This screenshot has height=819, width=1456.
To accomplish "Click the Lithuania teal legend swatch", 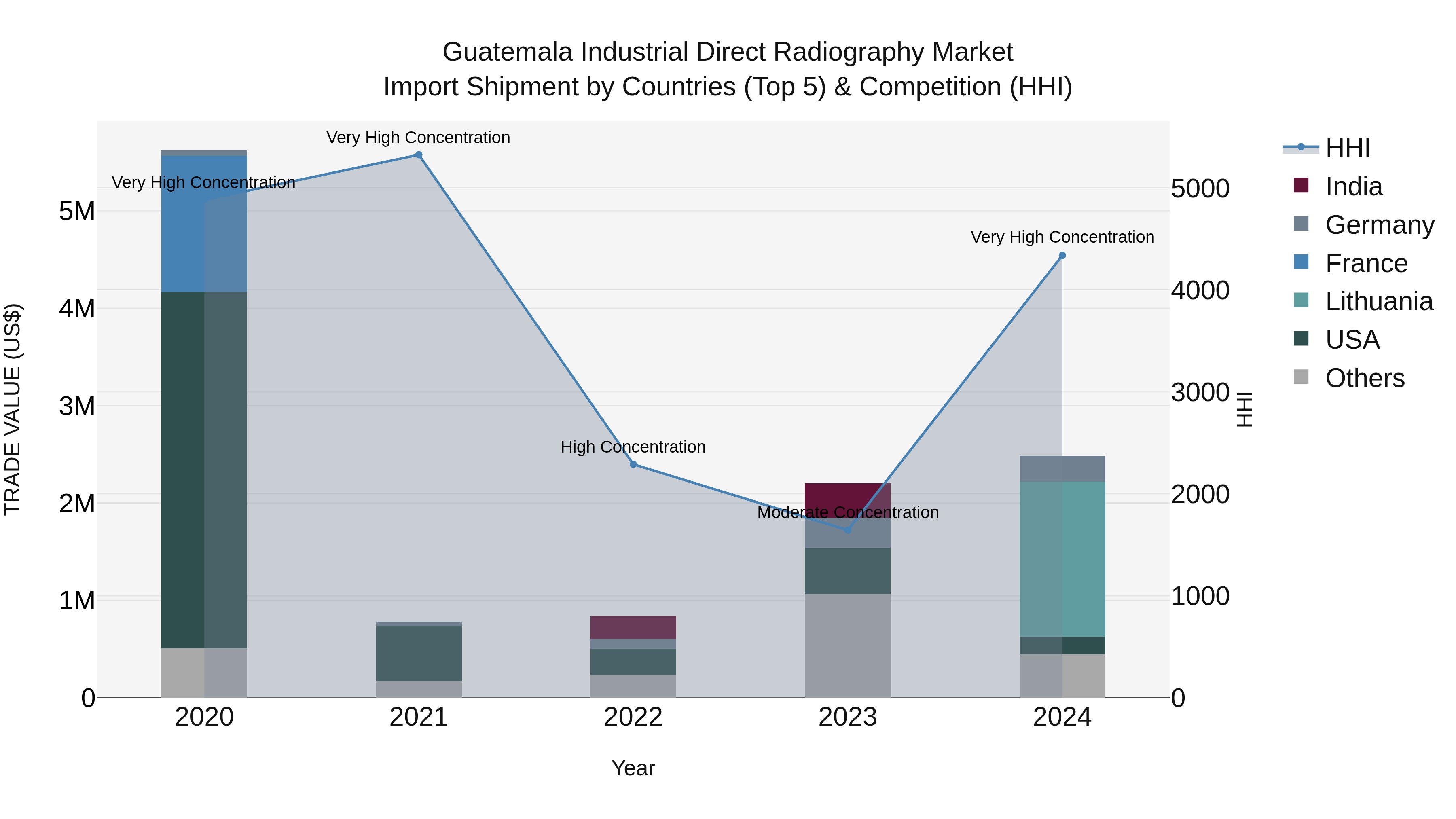I will [x=1301, y=300].
